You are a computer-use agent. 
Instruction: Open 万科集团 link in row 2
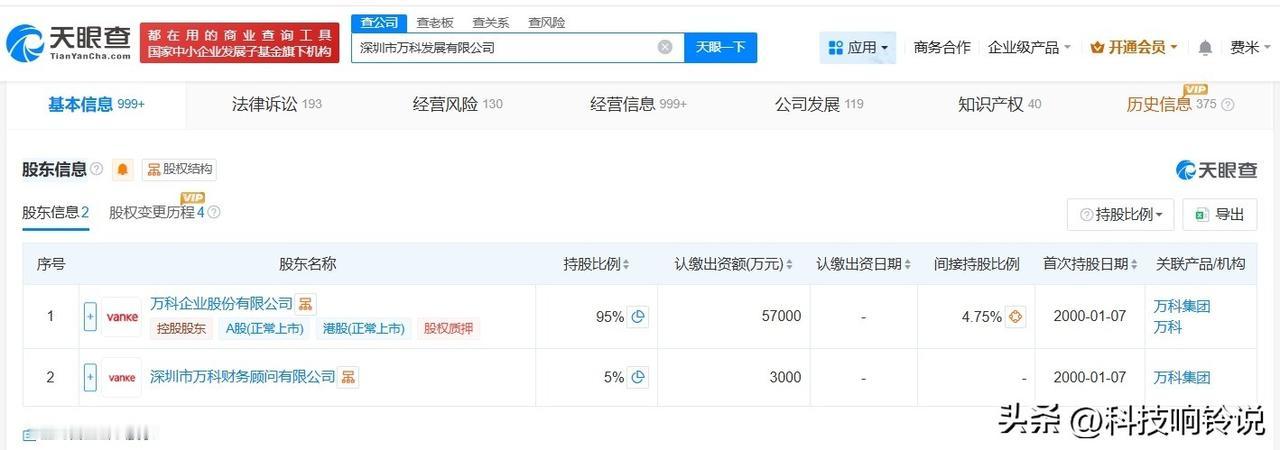[x=1181, y=377]
